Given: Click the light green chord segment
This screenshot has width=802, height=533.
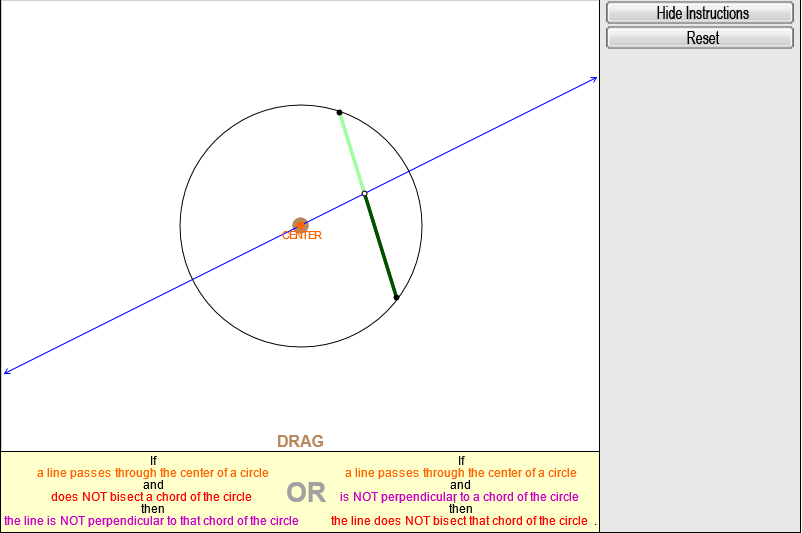Looking at the screenshot, I should tap(352, 152).
